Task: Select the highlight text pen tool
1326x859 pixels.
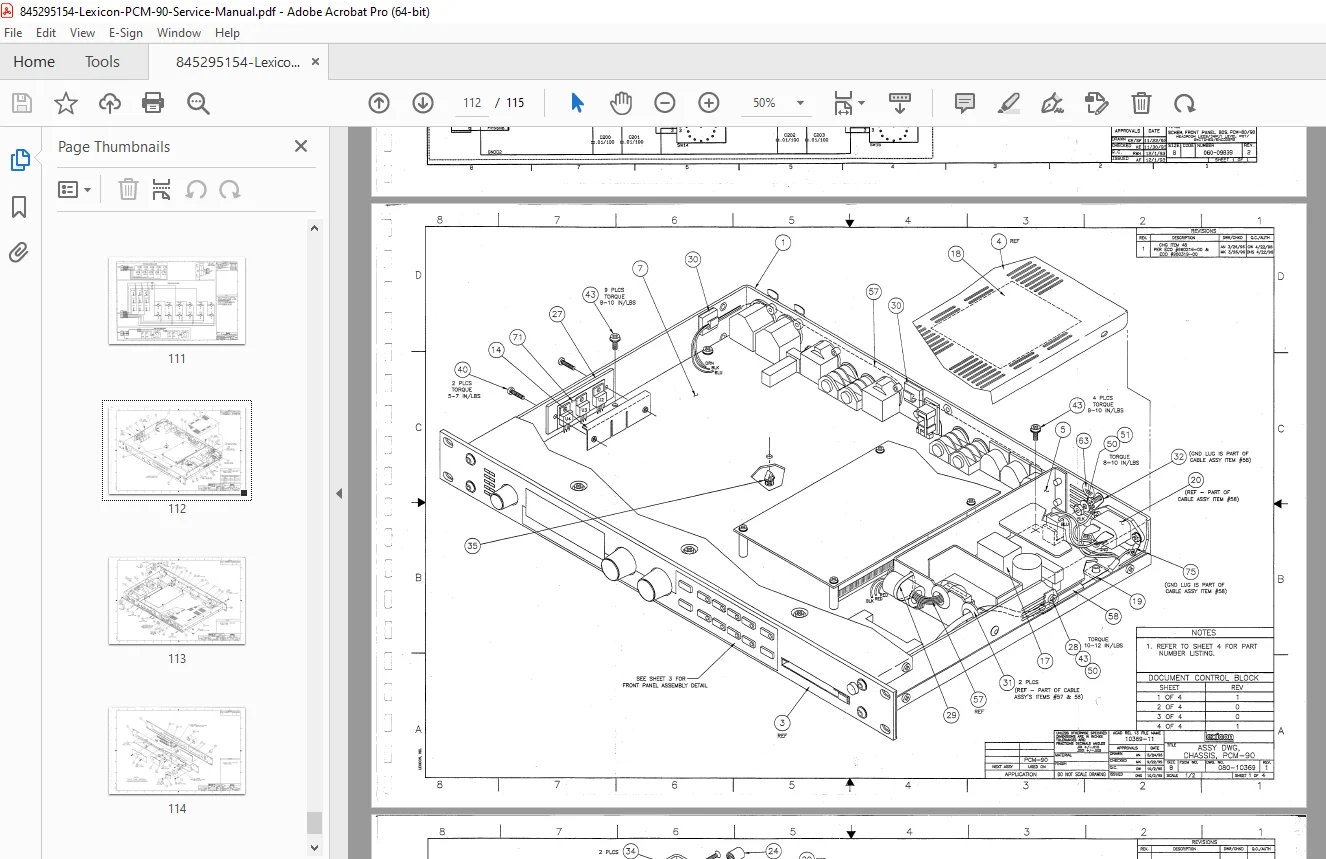Action: (1009, 103)
